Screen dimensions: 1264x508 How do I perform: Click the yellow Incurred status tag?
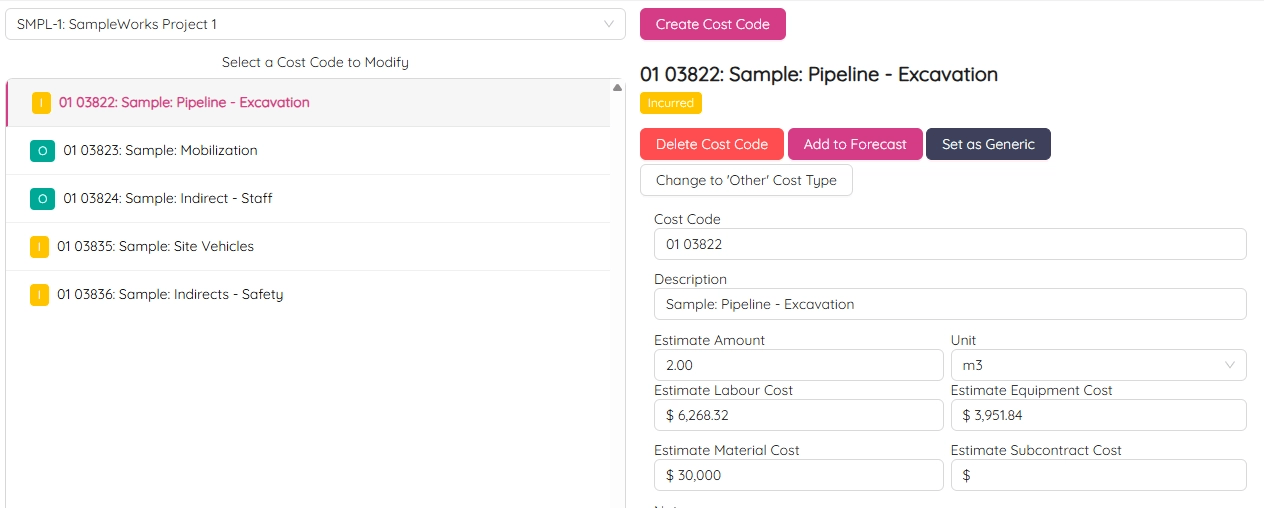(671, 103)
